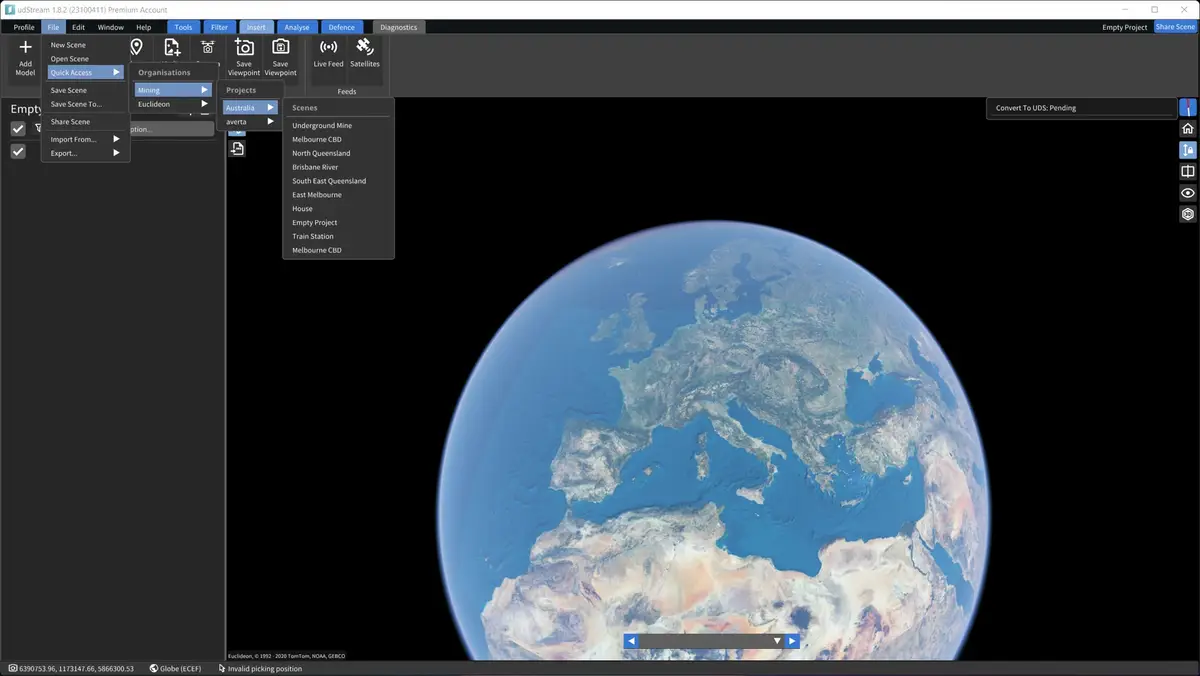Switch to the Insert tab
Image resolution: width=1200 pixels, height=676 pixels.
[256, 27]
